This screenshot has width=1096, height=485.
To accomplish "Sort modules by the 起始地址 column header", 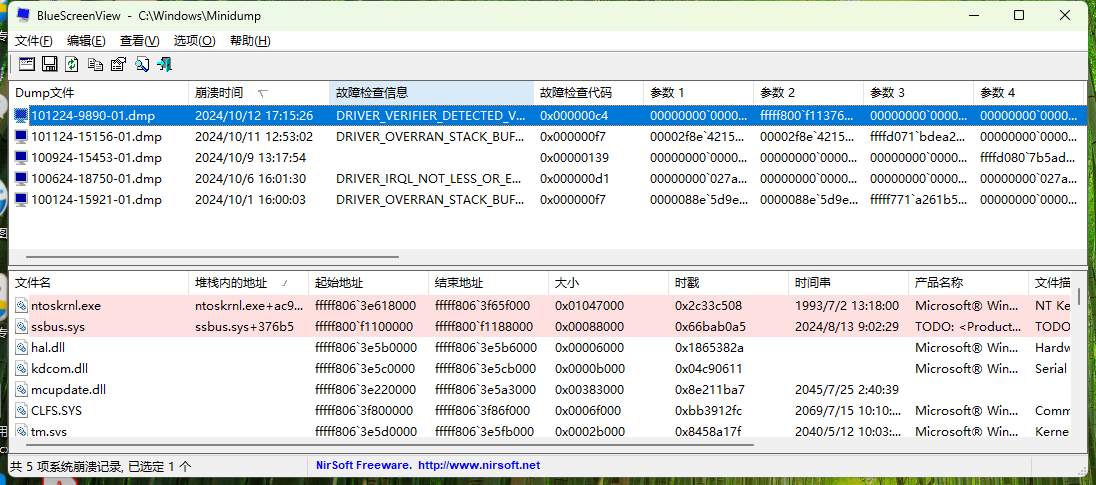I will (x=368, y=283).
